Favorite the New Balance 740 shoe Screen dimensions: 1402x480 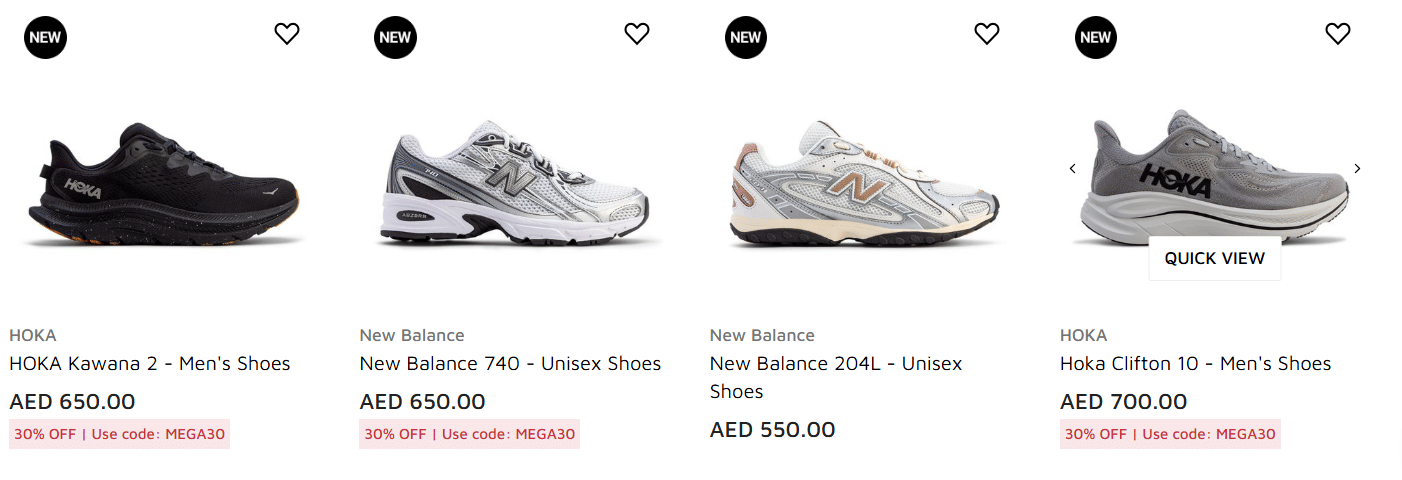(637, 34)
